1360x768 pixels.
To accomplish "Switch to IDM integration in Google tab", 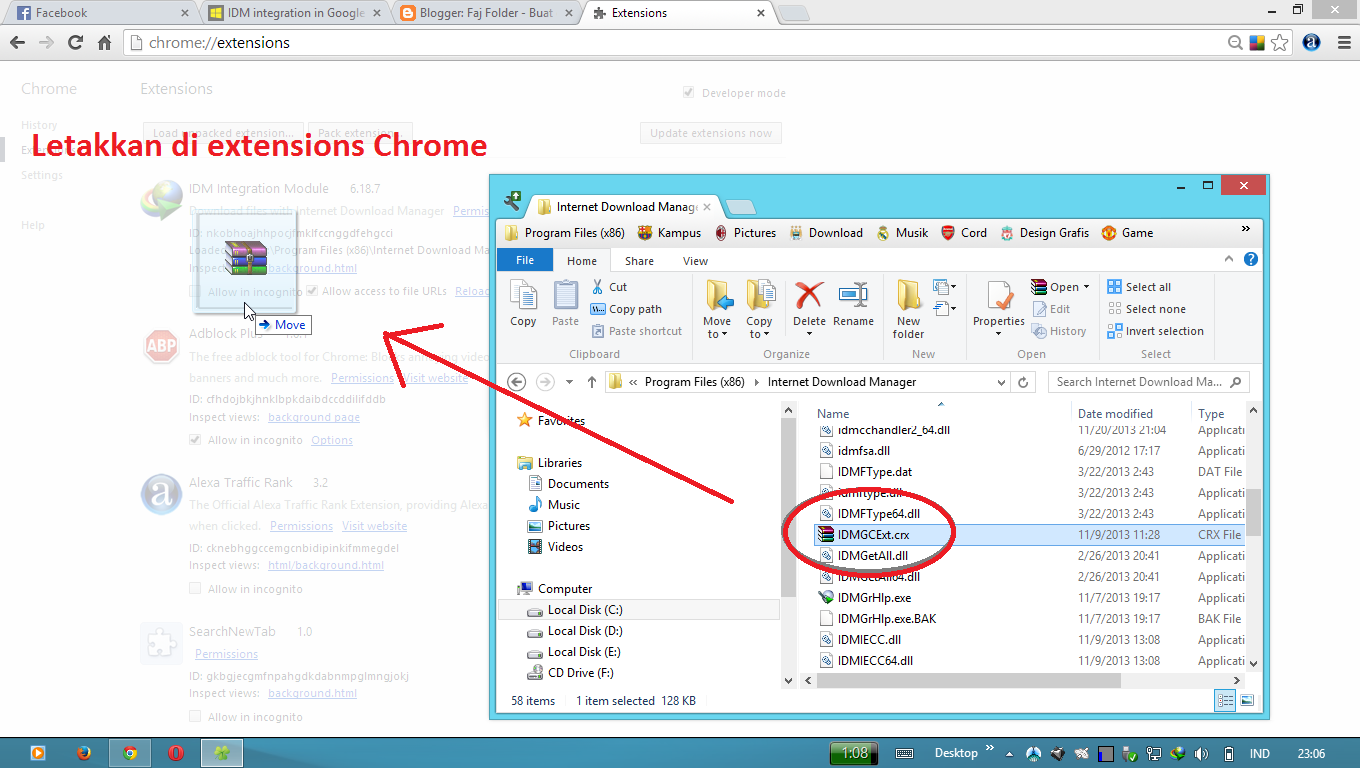I will 295,13.
